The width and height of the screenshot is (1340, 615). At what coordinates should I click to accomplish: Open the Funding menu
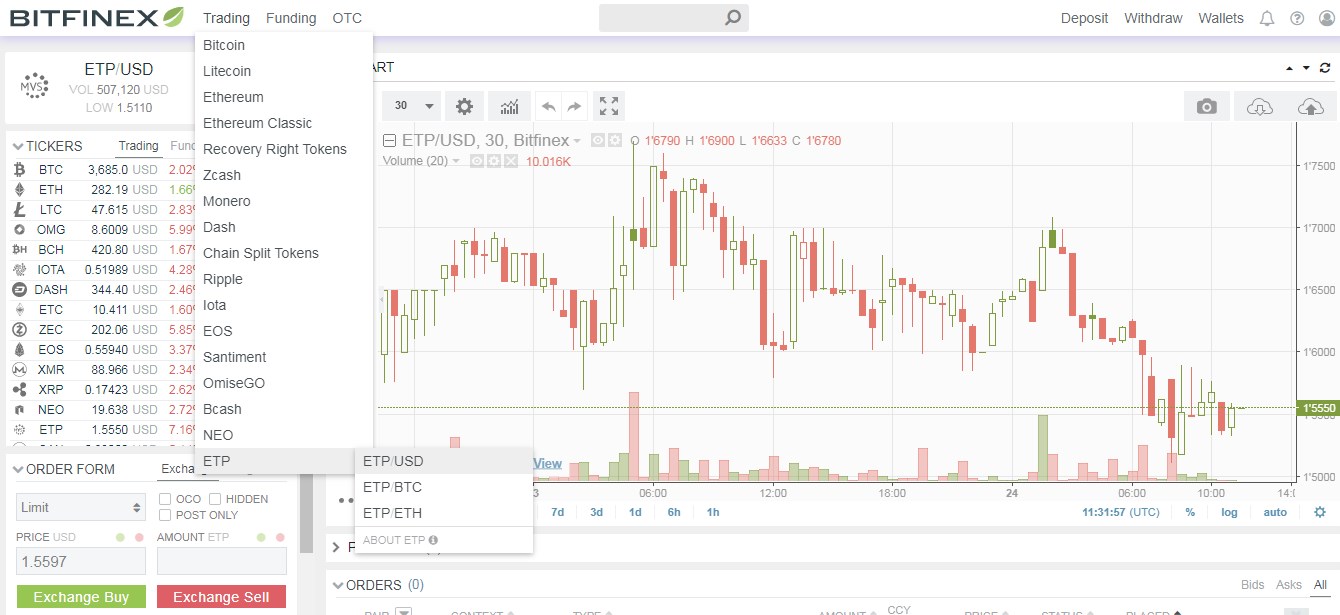[290, 17]
